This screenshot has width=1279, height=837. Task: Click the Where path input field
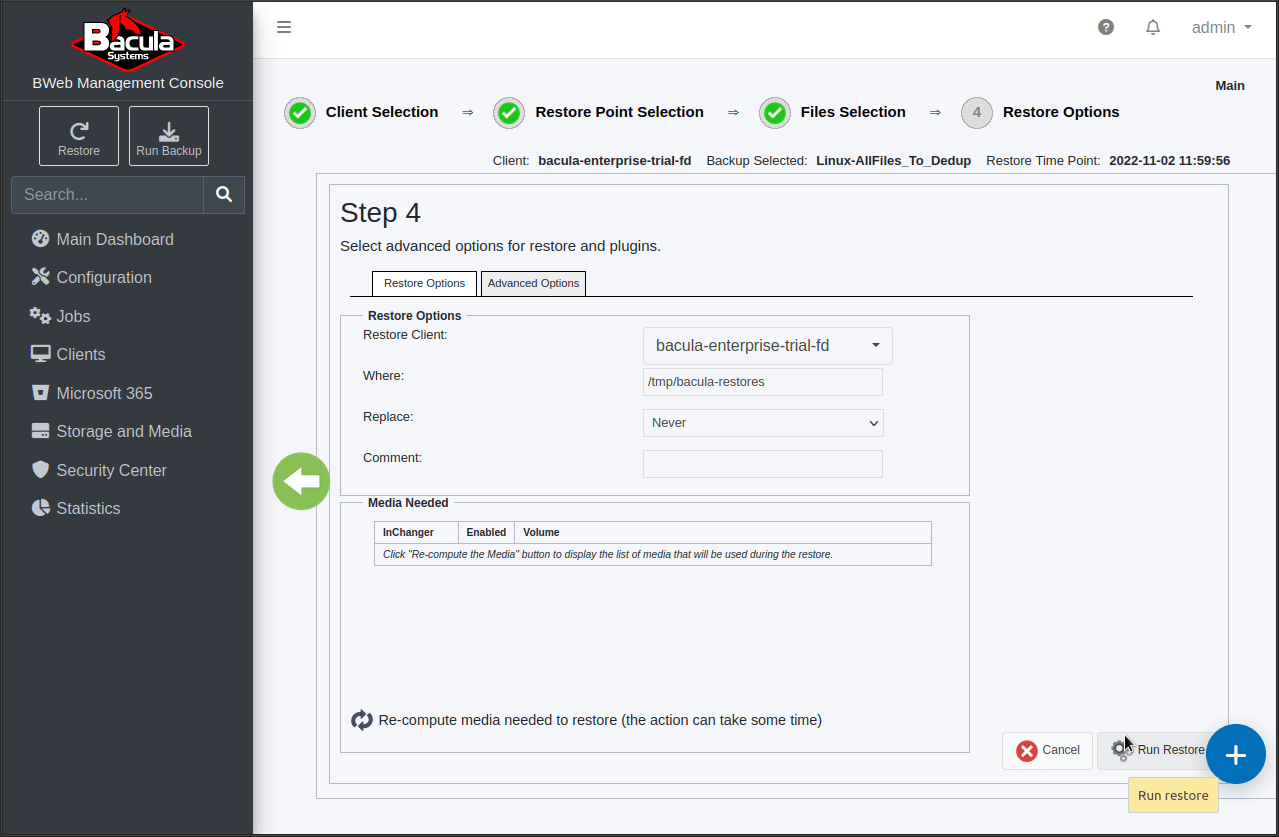[x=763, y=382]
